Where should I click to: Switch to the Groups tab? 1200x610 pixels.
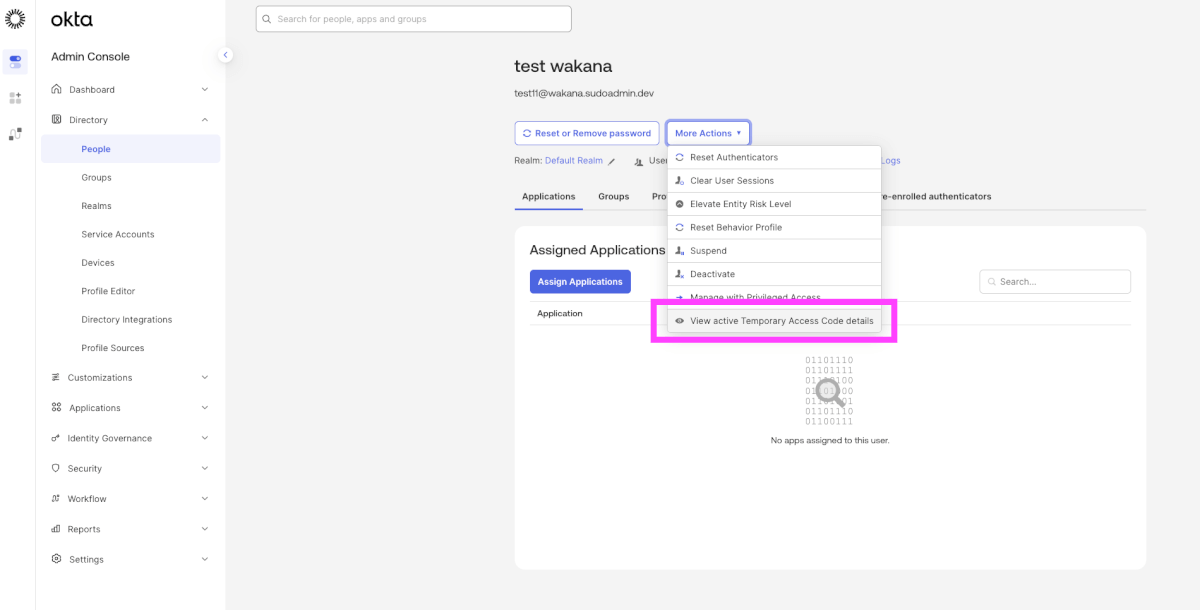pos(614,196)
